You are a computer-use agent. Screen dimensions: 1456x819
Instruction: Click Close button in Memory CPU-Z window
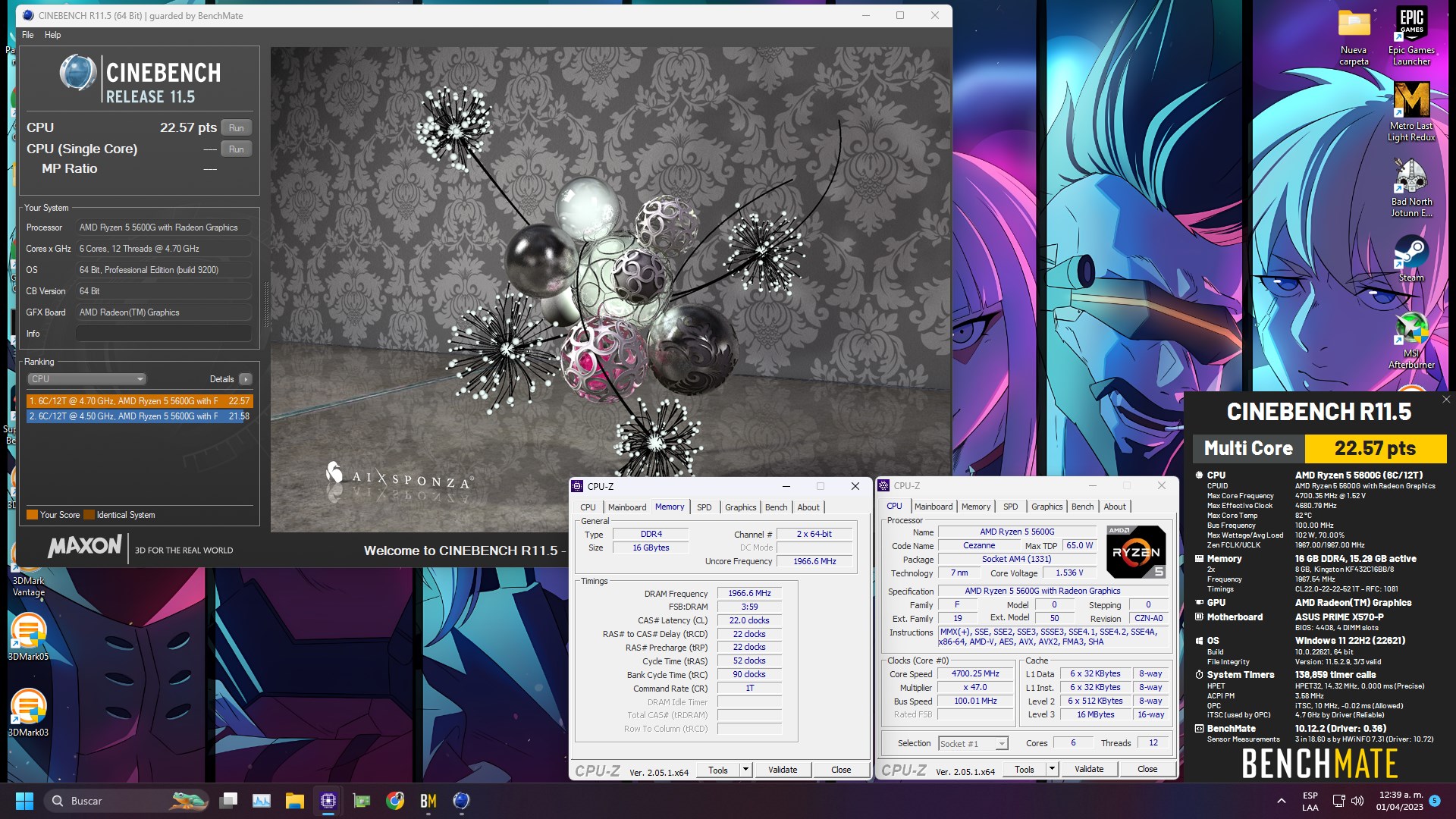(841, 770)
